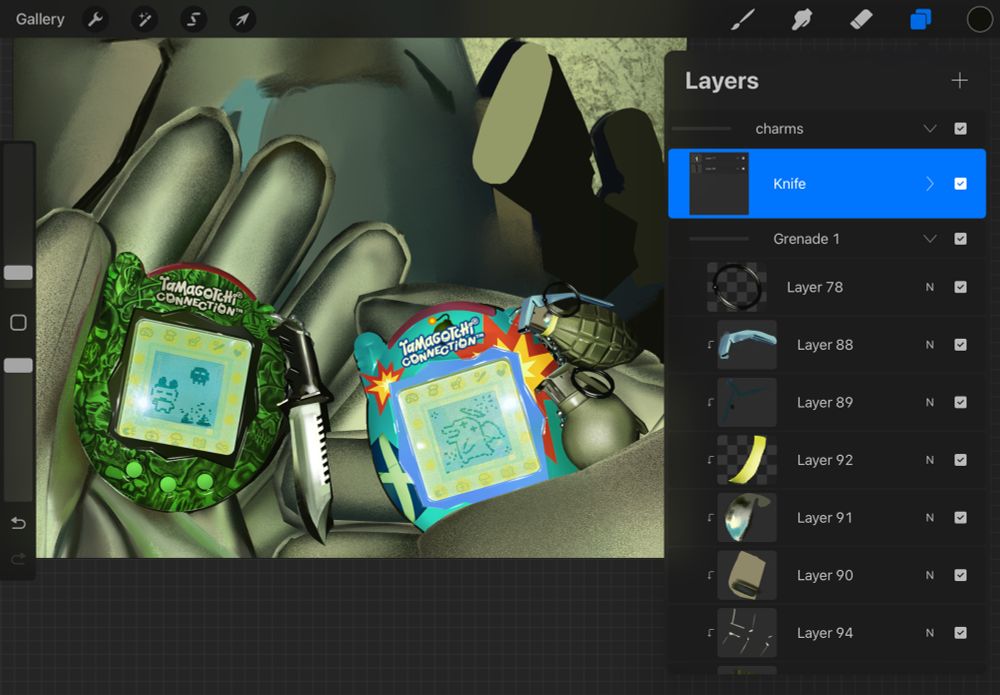The width and height of the screenshot is (1000, 695).
Task: Hide Layer 90
Action: coord(960,575)
